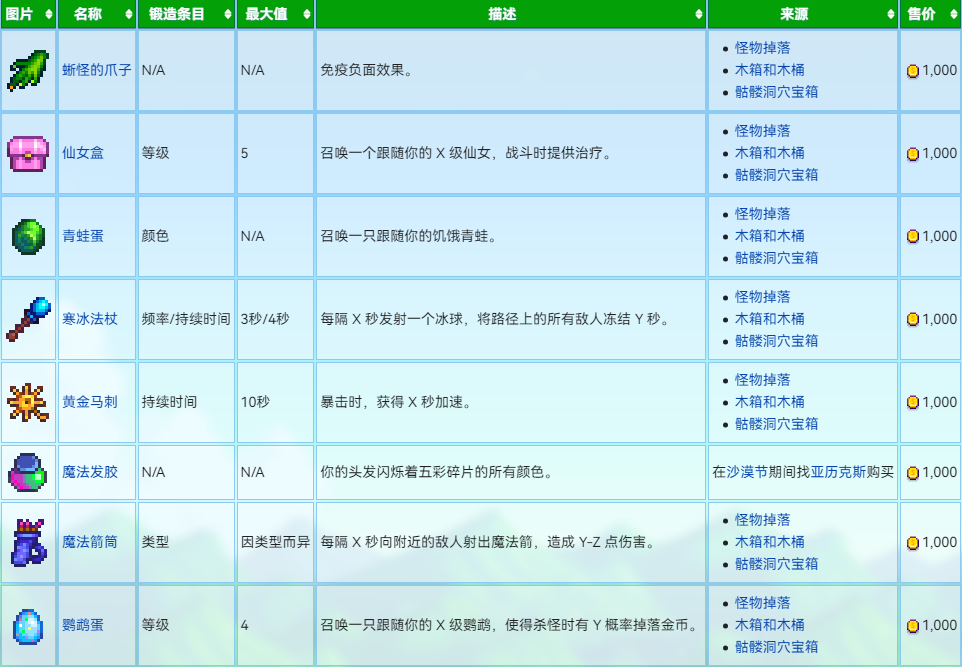Sort the table by 最大值 column
The image size is (962, 667).
click(x=275, y=14)
